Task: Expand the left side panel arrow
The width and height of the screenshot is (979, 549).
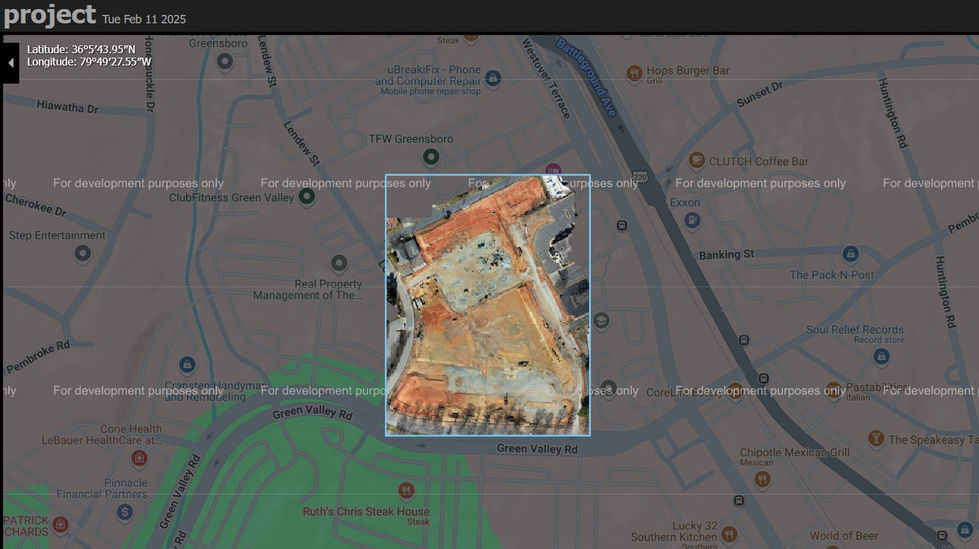Action: 10,62
